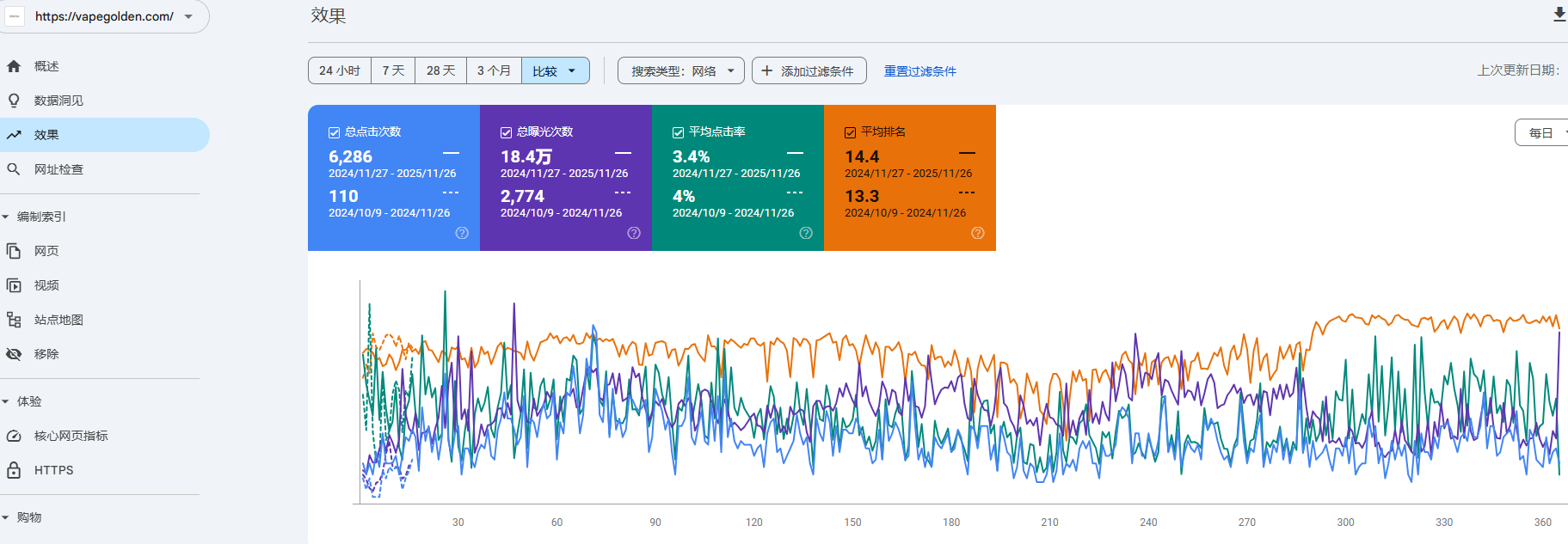Screen dimensions: 1568x544
Task: Click help icon on 总点击次数 card
Action: point(462,233)
